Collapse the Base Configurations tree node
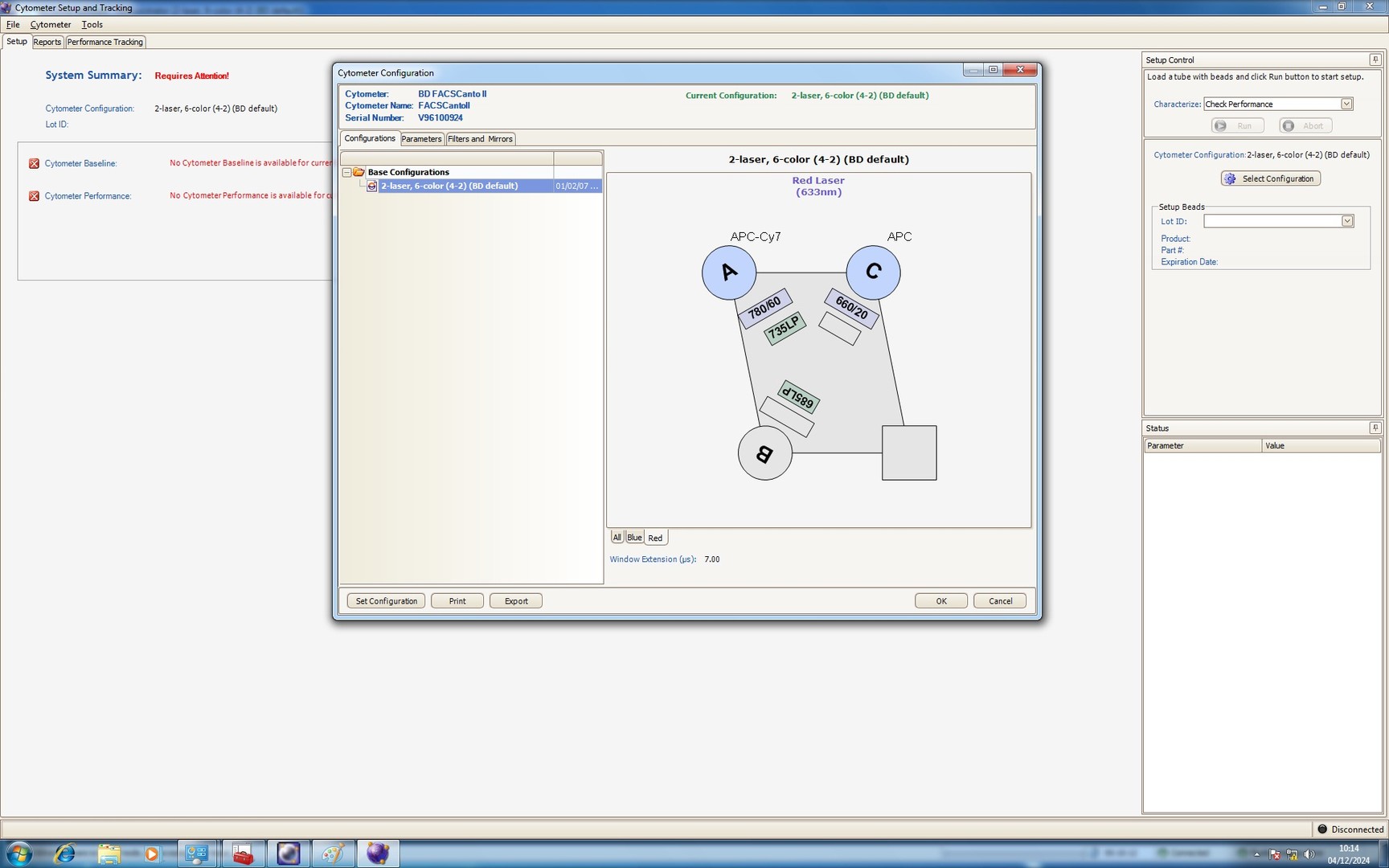Image resolution: width=1389 pixels, height=868 pixels. click(x=346, y=172)
